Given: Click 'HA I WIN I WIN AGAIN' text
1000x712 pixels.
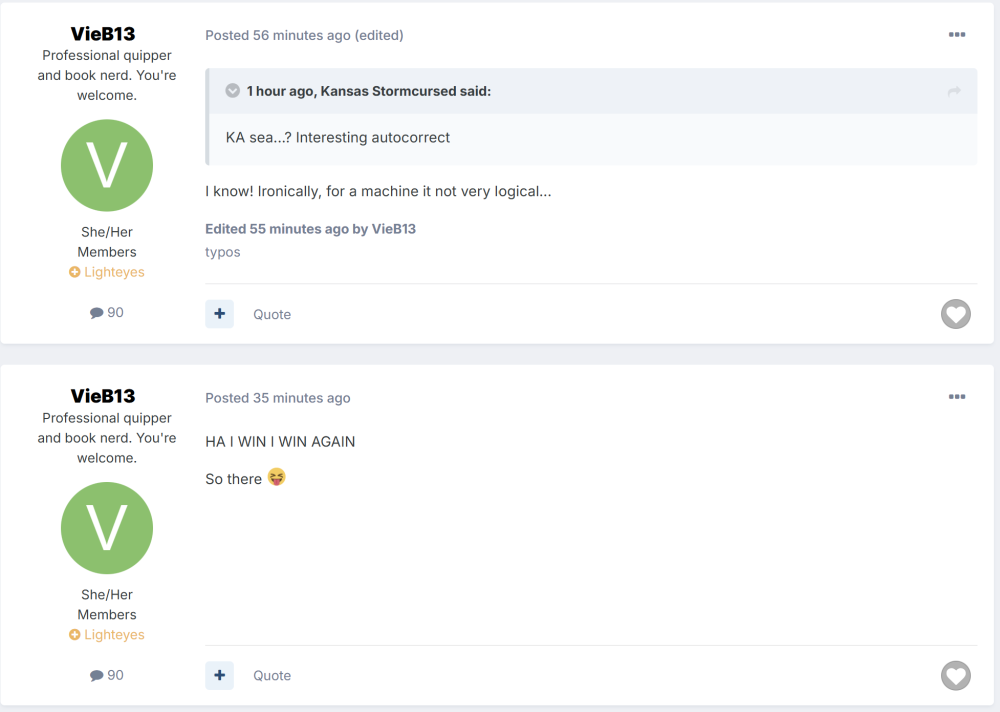Looking at the screenshot, I should point(280,441).
